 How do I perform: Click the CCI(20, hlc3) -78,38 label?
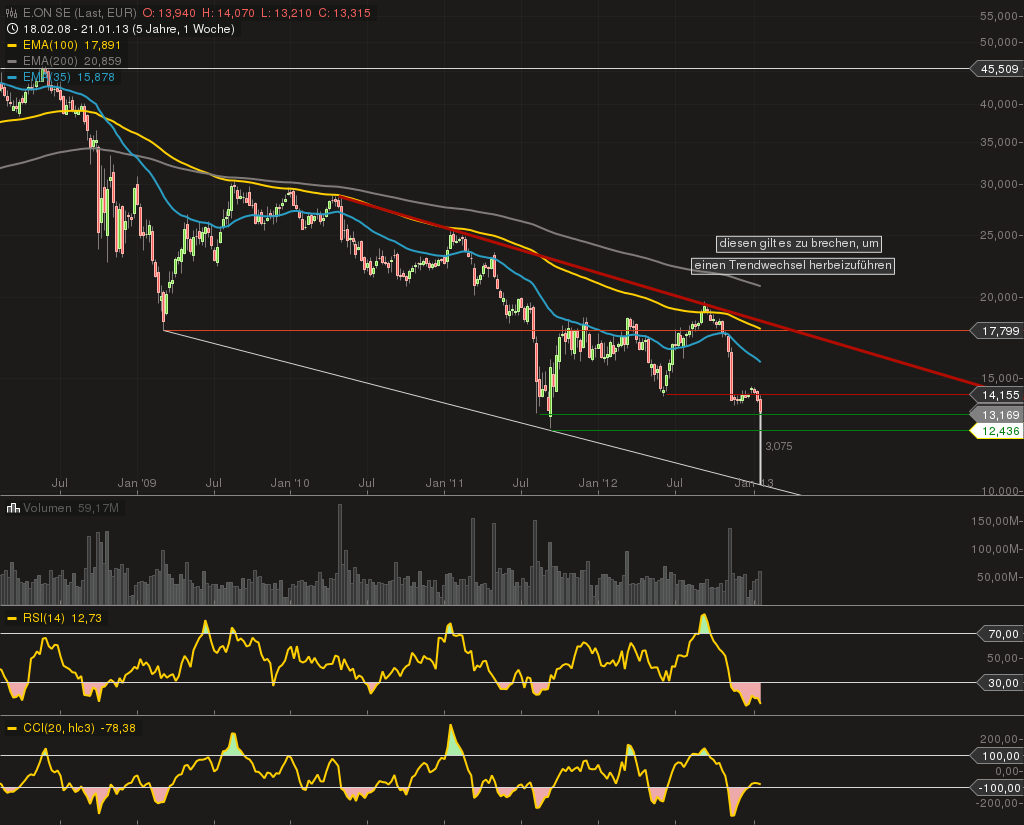click(79, 728)
